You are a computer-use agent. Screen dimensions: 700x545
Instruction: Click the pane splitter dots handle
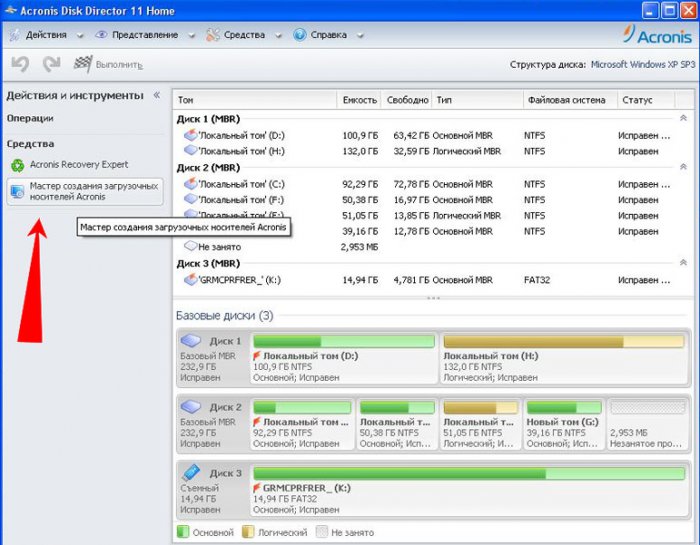pyautogui.click(x=433, y=298)
